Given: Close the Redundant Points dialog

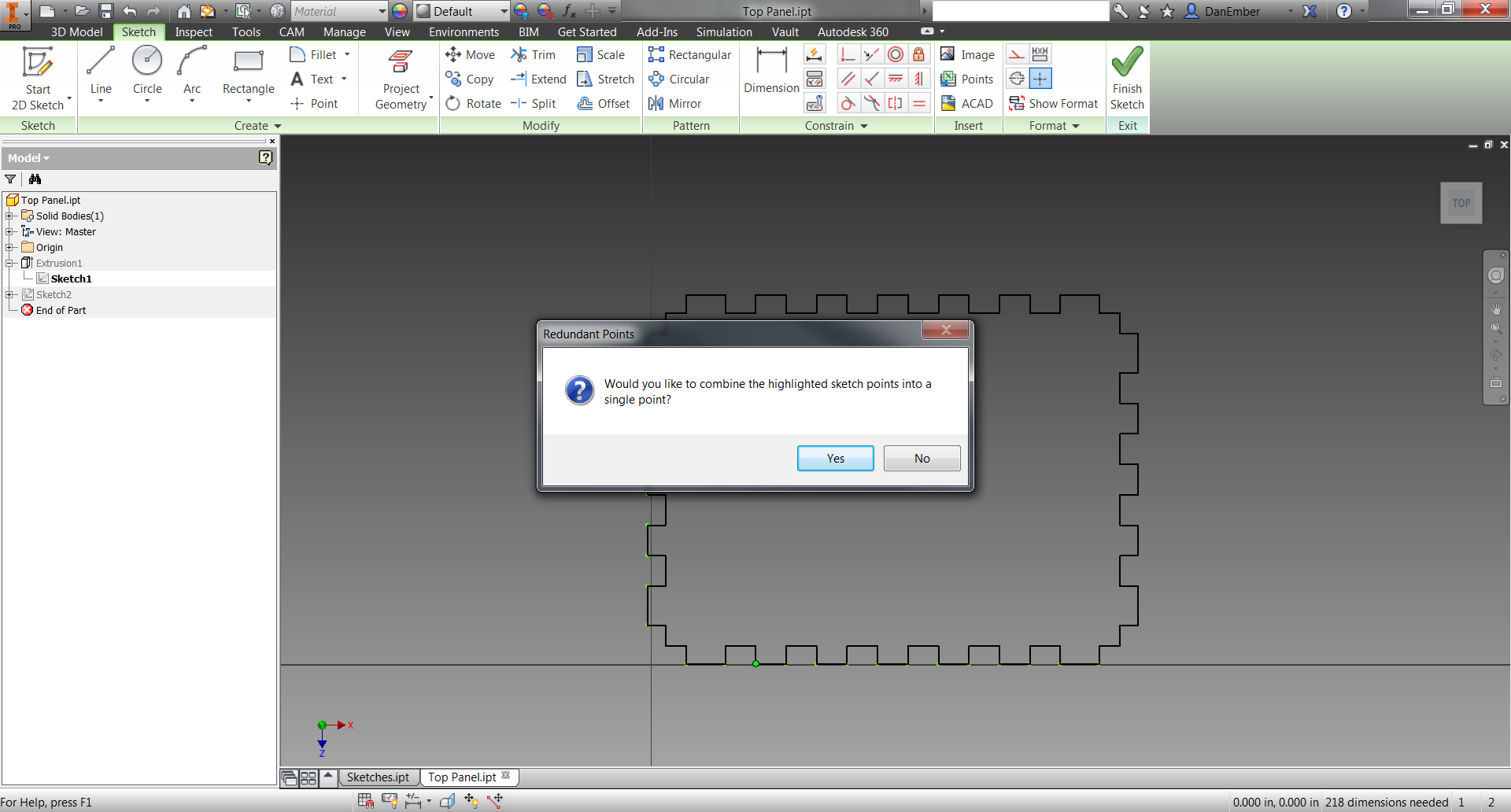Looking at the screenshot, I should pyautogui.click(x=945, y=330).
